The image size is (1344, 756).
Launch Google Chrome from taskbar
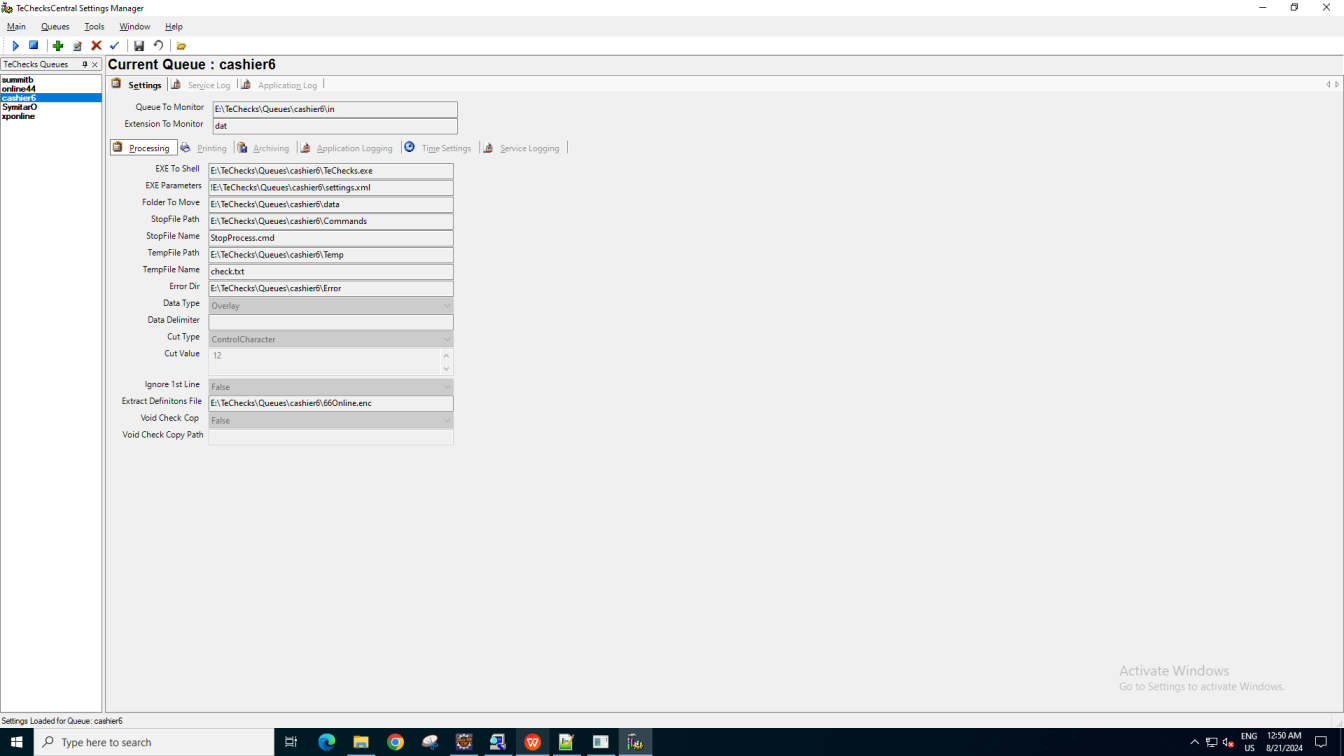395,742
